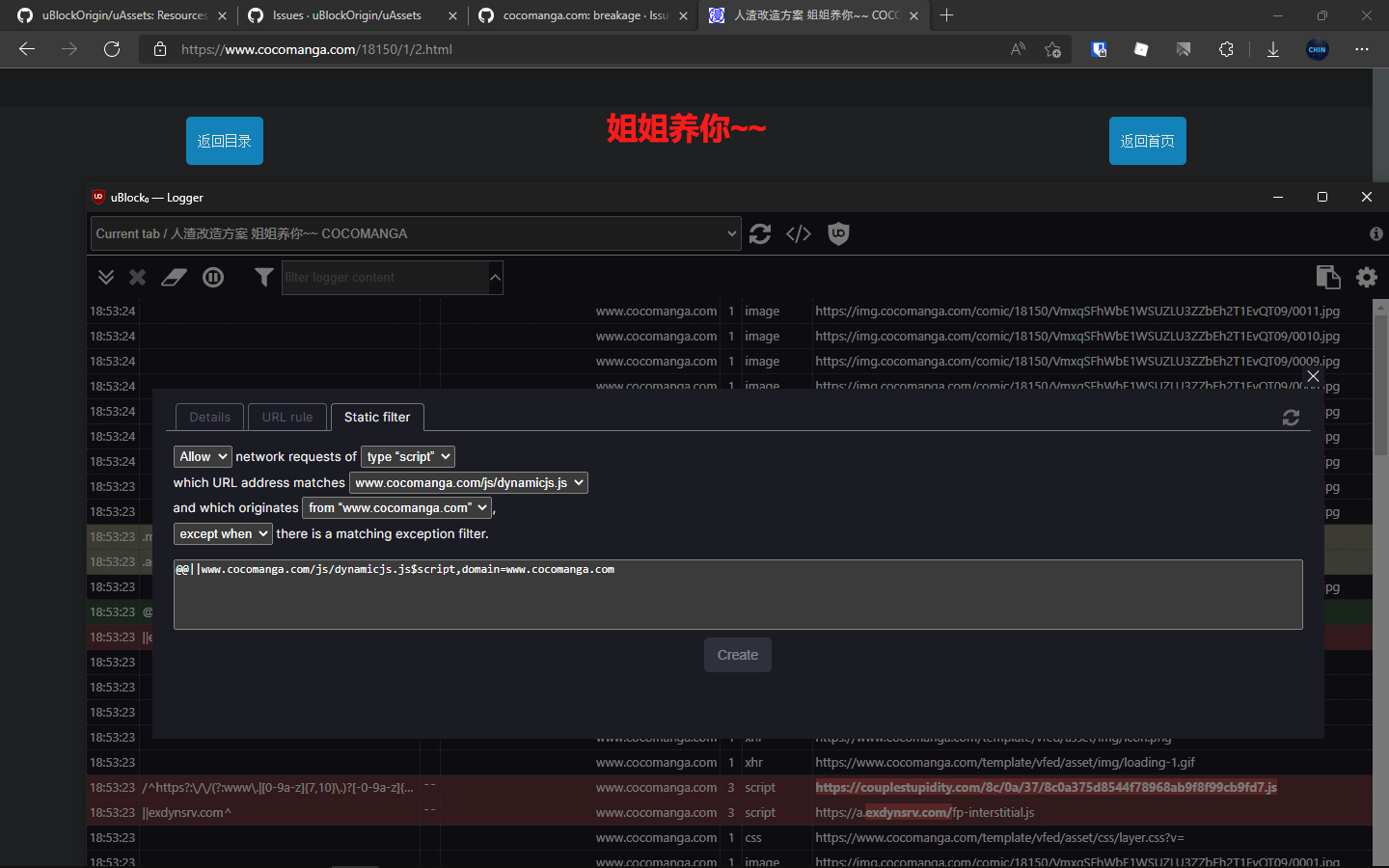Clear all logger entries
This screenshot has height=868, width=1389.
pyautogui.click(x=137, y=277)
